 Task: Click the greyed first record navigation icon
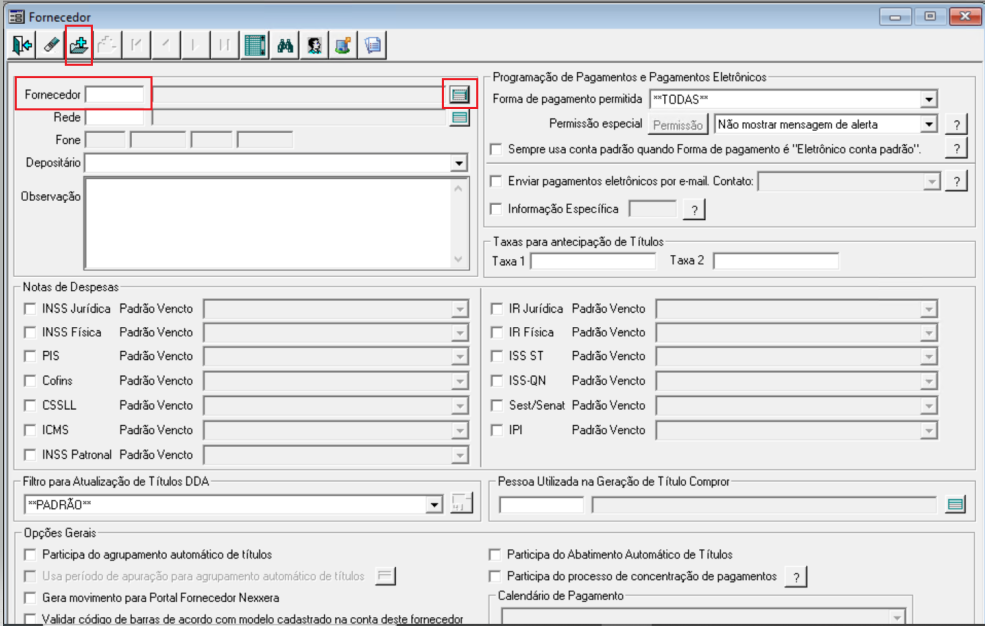tap(136, 45)
